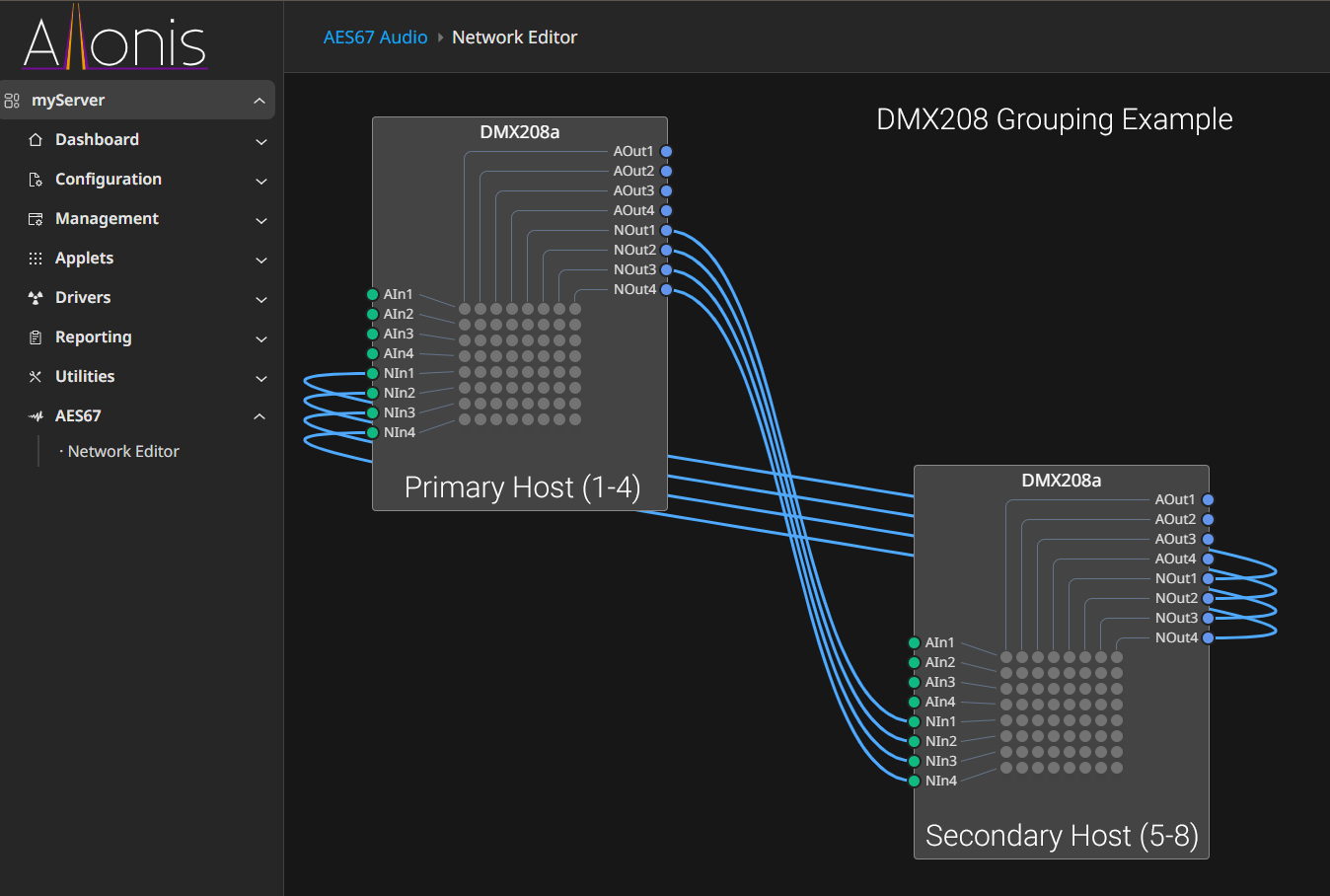
Task: Click Primary Host NOut1 output port
Action: tap(666, 230)
